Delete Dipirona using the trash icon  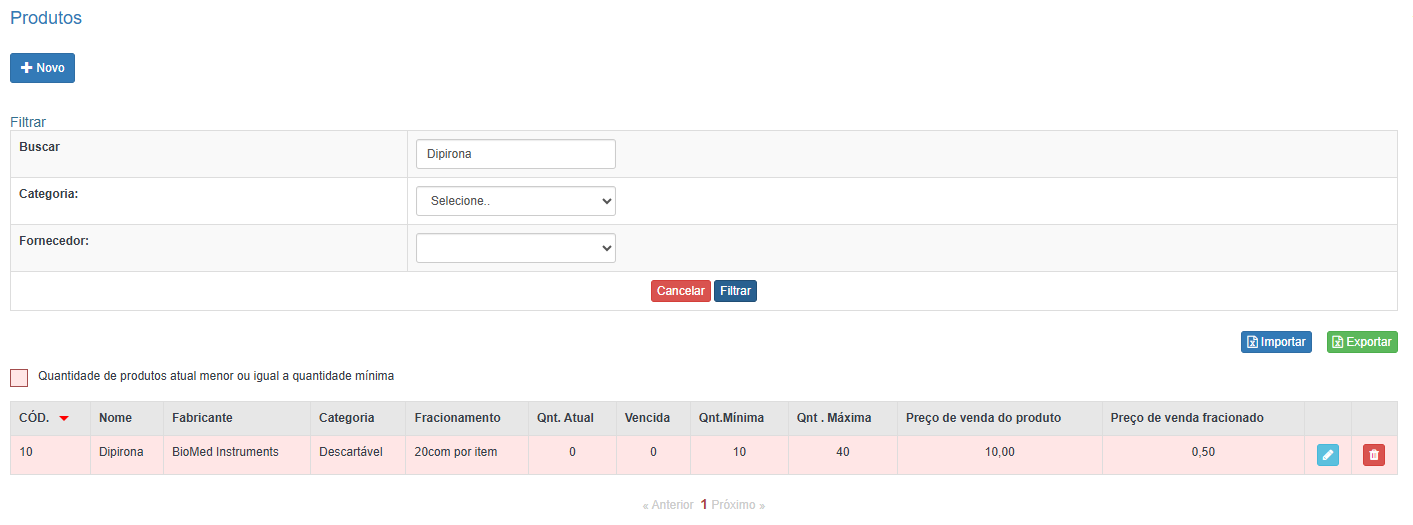[x=1373, y=455]
